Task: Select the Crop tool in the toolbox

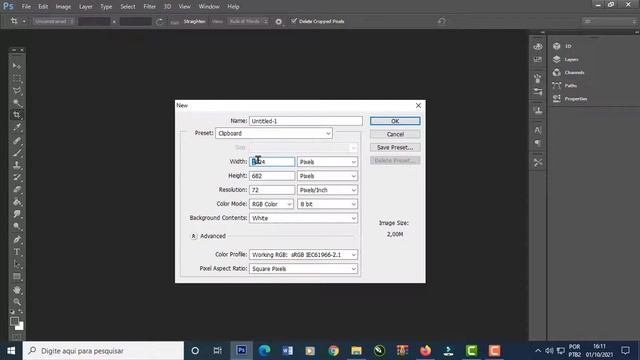Action: pos(17,115)
